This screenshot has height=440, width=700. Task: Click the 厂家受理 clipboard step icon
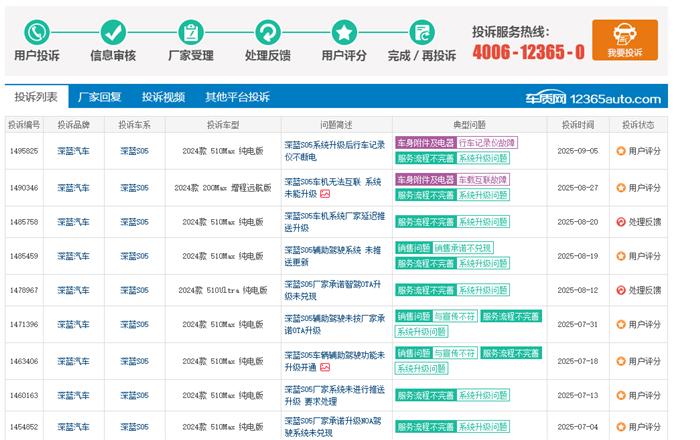pos(190,30)
